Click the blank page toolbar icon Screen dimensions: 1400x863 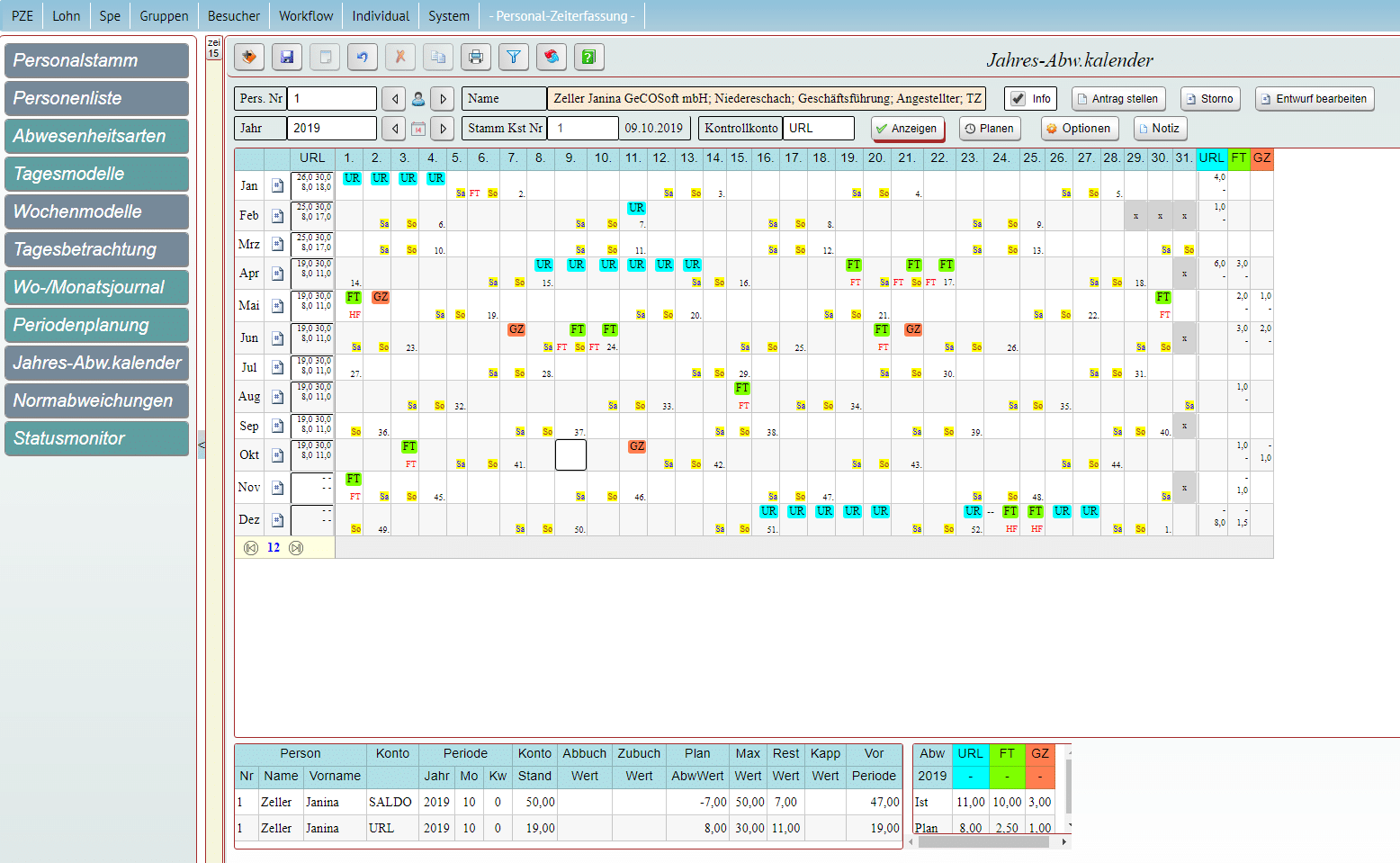[325, 57]
